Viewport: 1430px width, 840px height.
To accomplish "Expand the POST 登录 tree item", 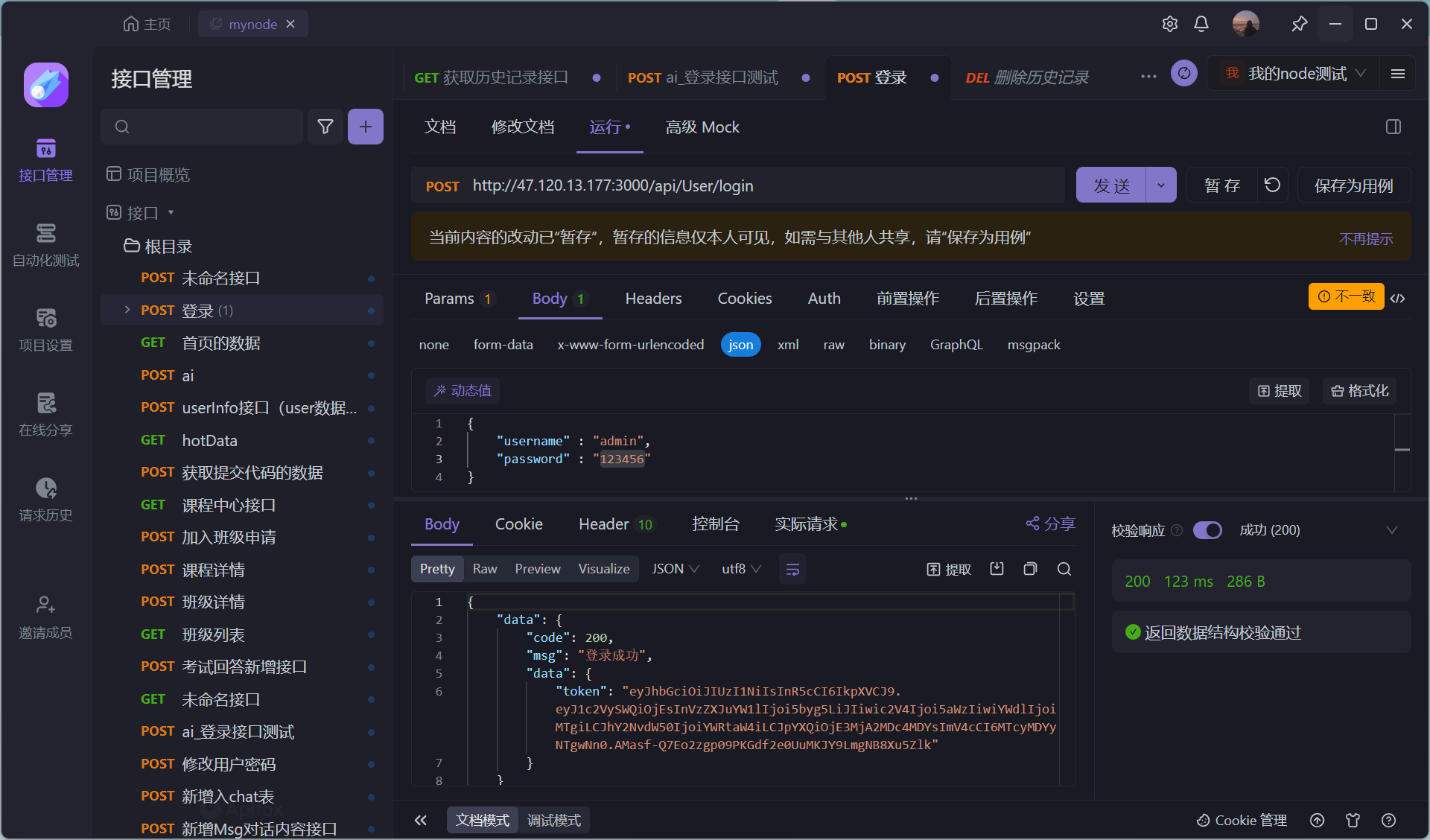I will click(x=127, y=310).
